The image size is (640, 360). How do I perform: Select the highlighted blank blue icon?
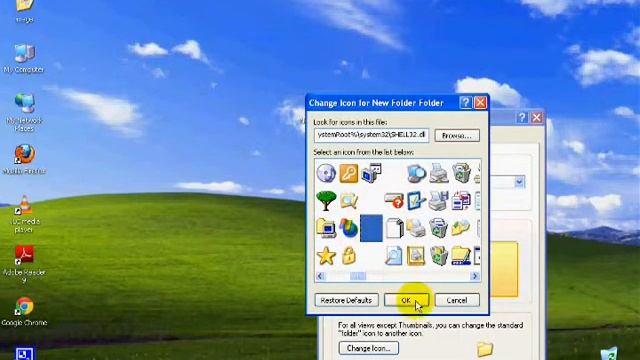point(371,228)
